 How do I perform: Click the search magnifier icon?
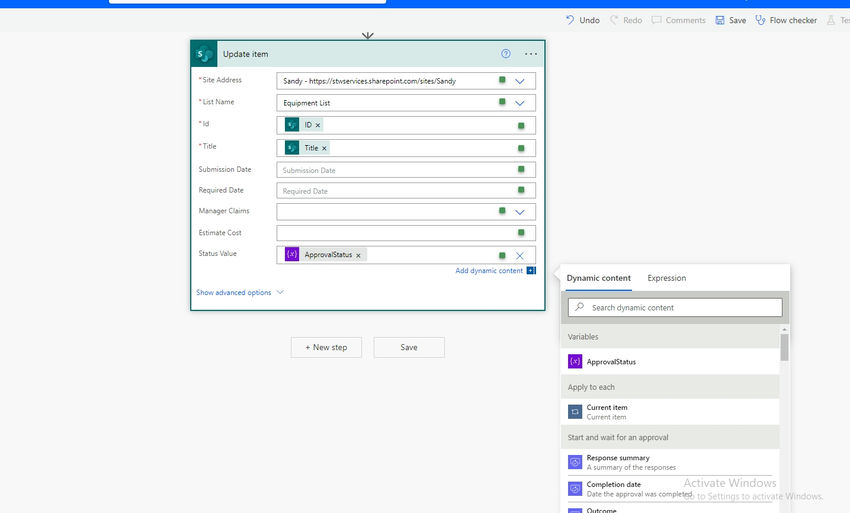tap(579, 307)
